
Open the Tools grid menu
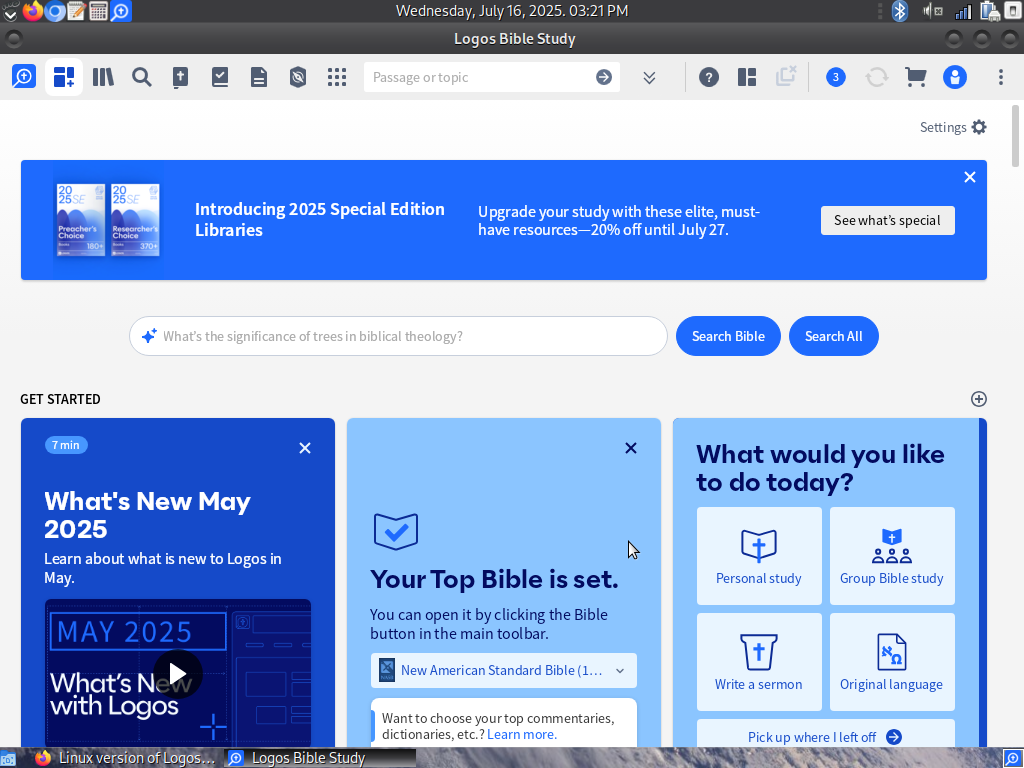coord(337,77)
